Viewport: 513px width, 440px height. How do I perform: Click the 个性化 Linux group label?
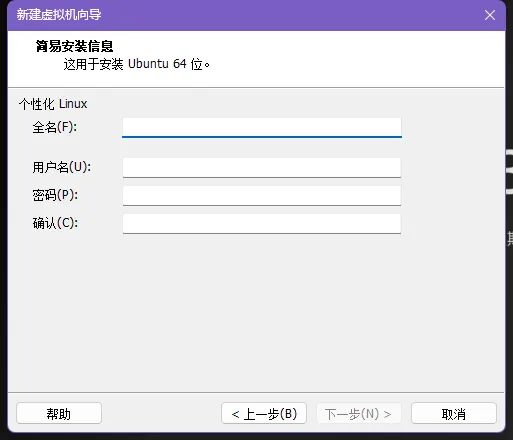coord(53,104)
